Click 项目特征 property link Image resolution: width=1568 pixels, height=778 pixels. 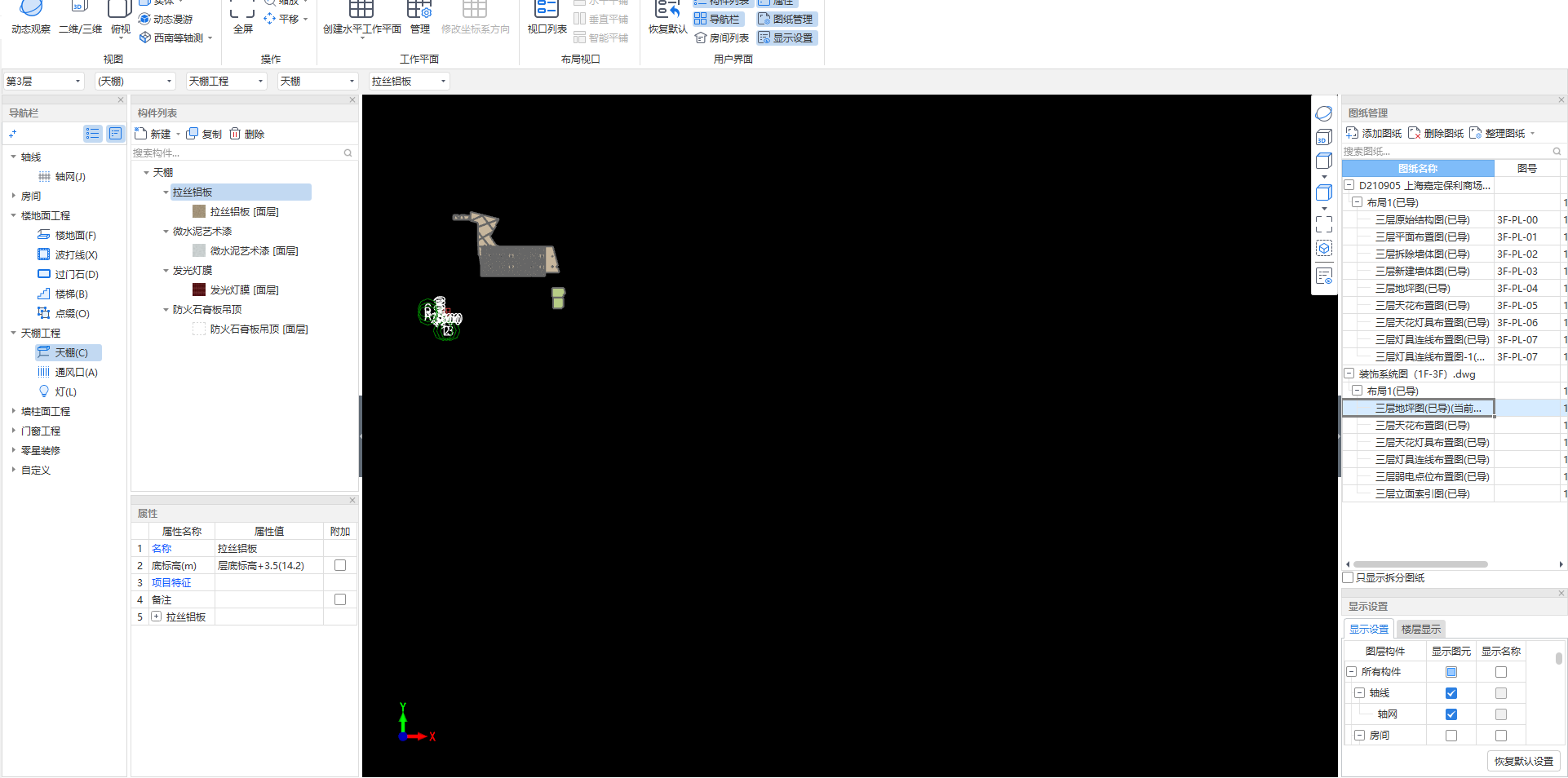pyautogui.click(x=171, y=582)
